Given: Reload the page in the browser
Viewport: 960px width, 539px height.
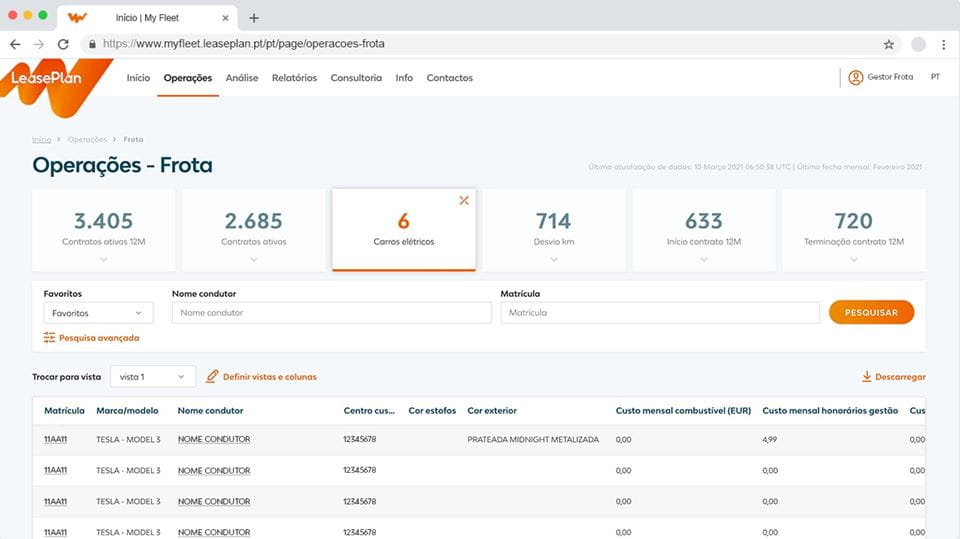Looking at the screenshot, I should coord(63,44).
